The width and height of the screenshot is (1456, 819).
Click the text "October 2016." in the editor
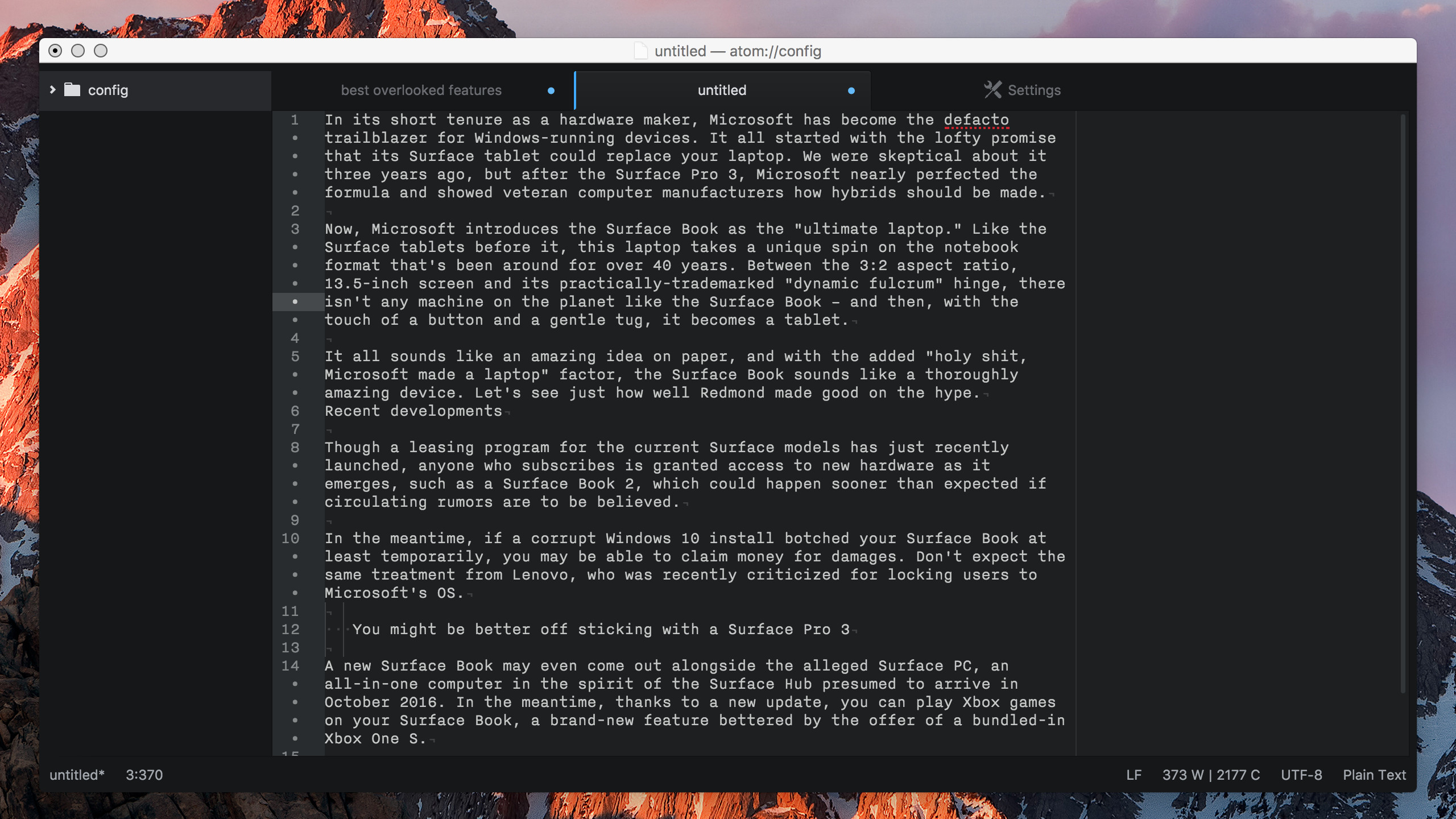coord(386,702)
